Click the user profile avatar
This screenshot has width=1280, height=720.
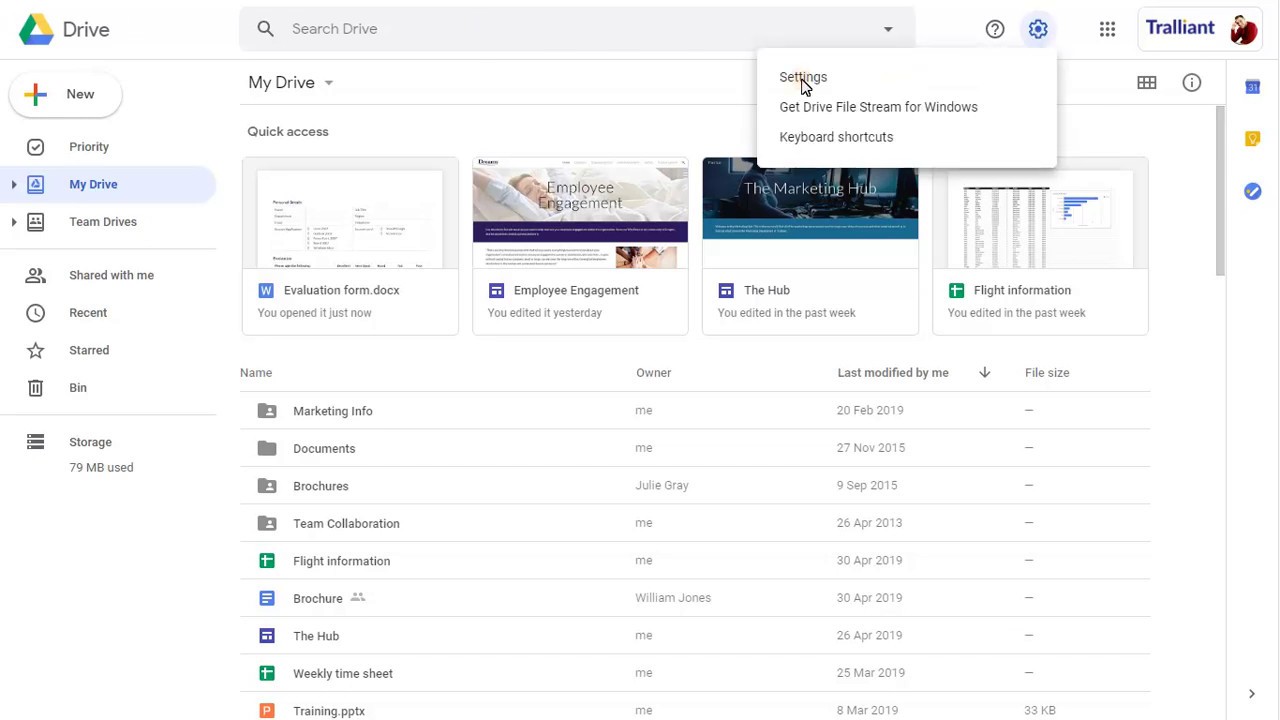point(1243,29)
